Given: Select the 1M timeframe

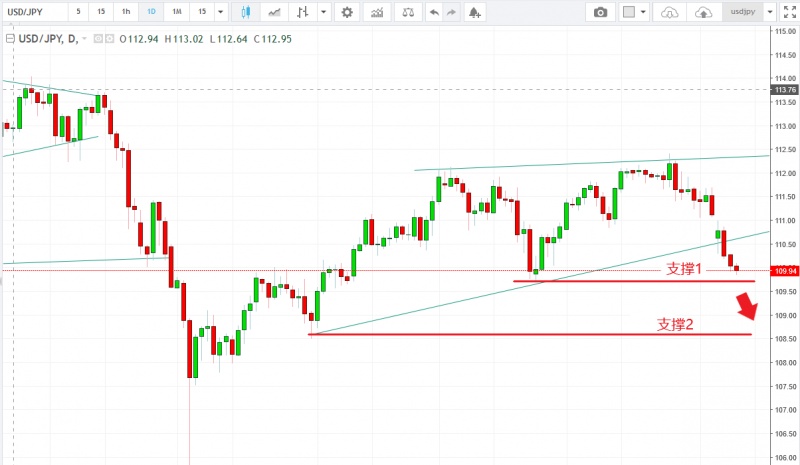Looking at the screenshot, I should (177, 12).
